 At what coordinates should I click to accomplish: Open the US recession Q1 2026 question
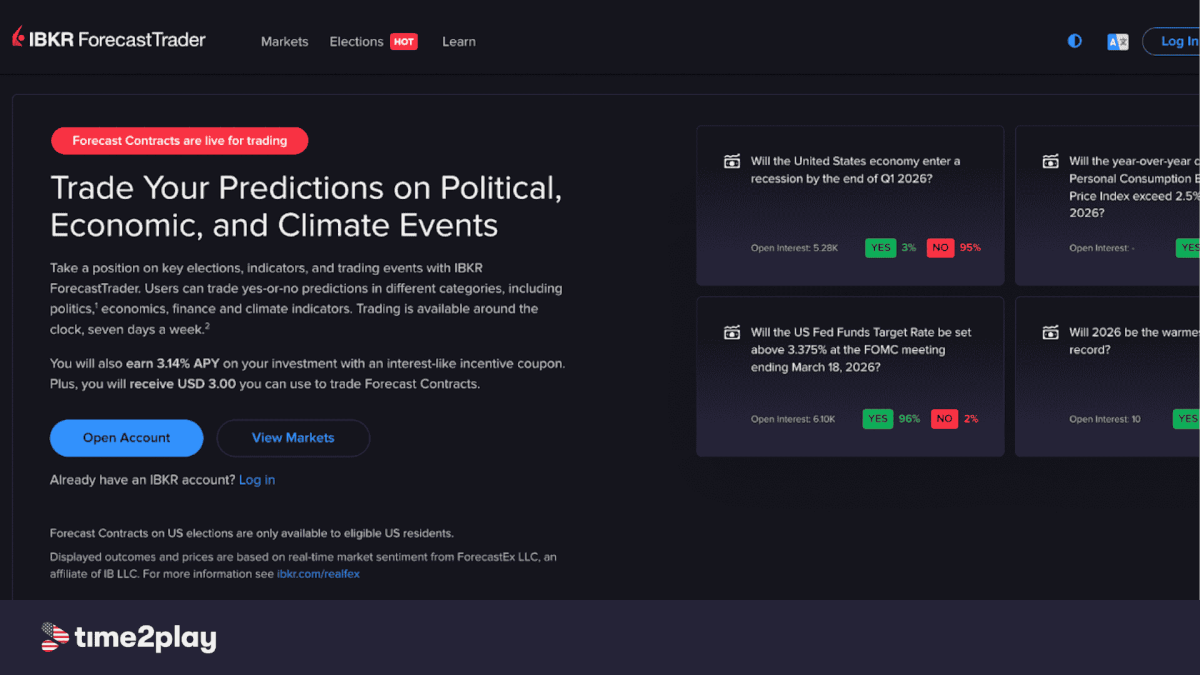pos(855,170)
